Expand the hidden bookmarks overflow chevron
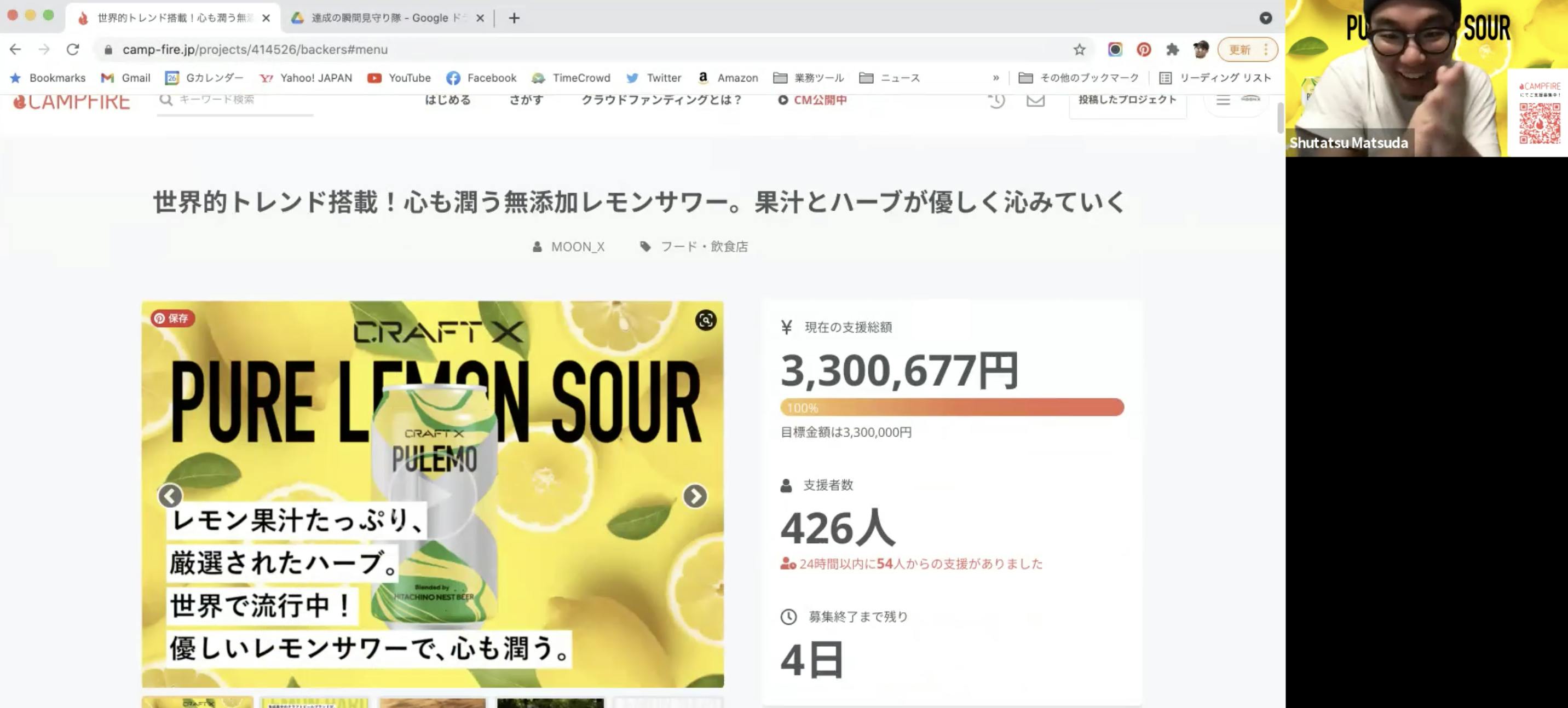Viewport: 1568px width, 708px height. coord(996,78)
